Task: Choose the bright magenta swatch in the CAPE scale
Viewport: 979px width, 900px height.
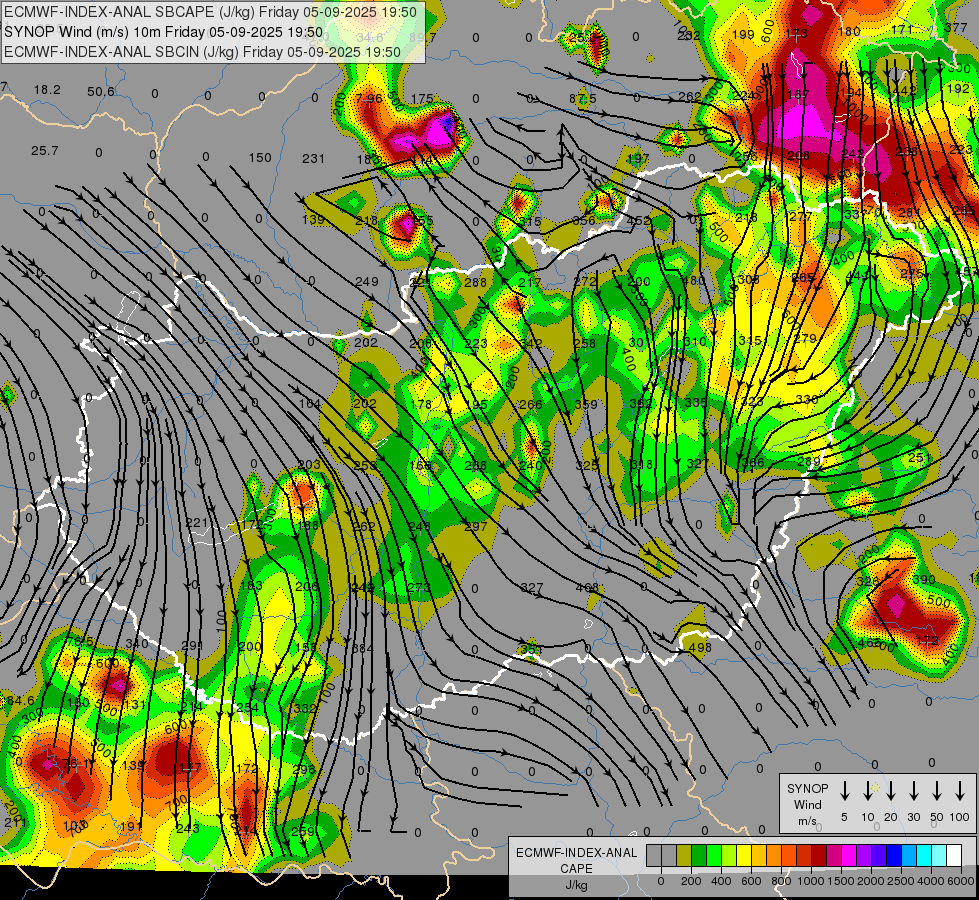Action: (849, 856)
